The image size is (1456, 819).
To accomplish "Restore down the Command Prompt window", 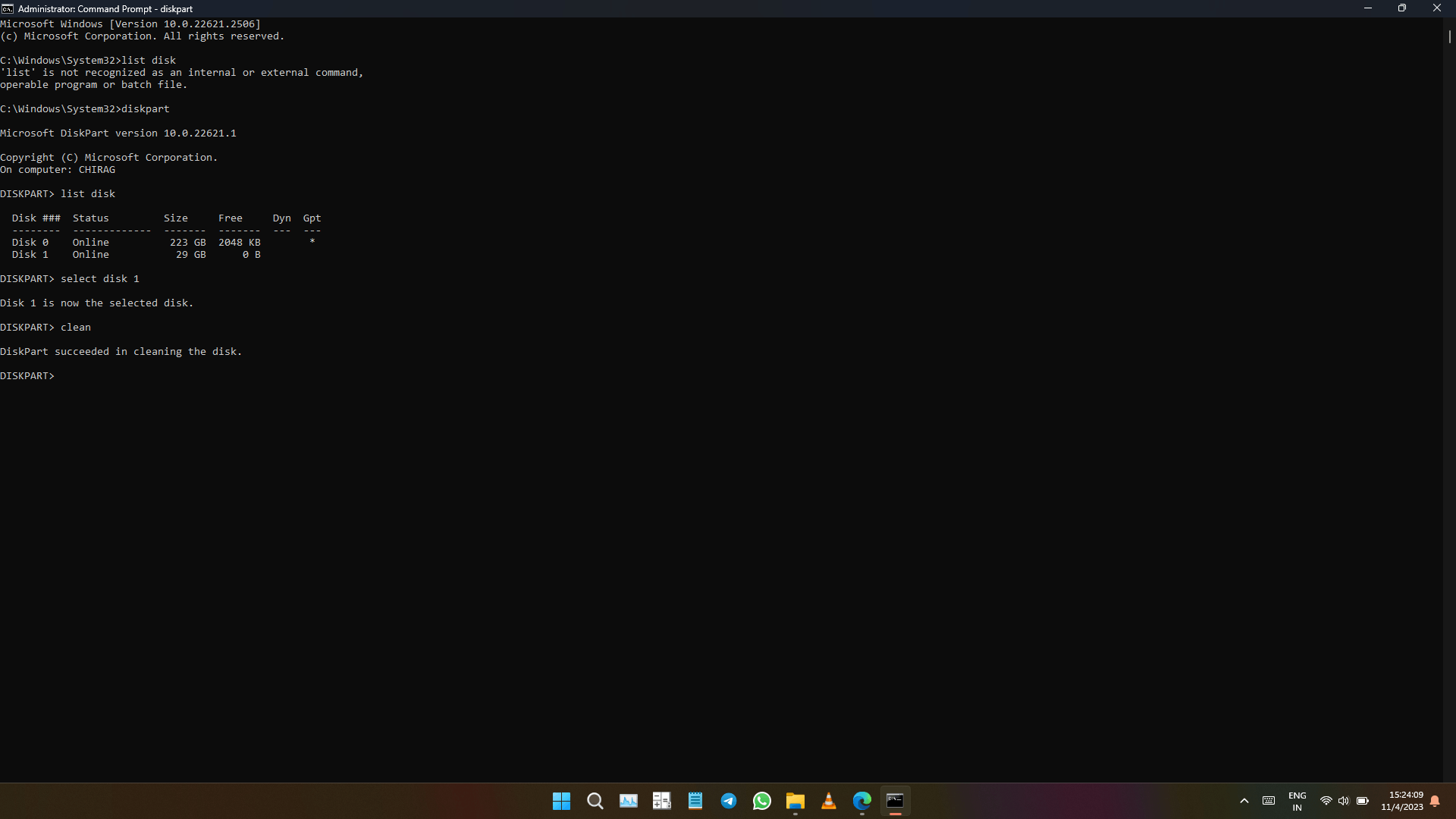I will coord(1402,8).
